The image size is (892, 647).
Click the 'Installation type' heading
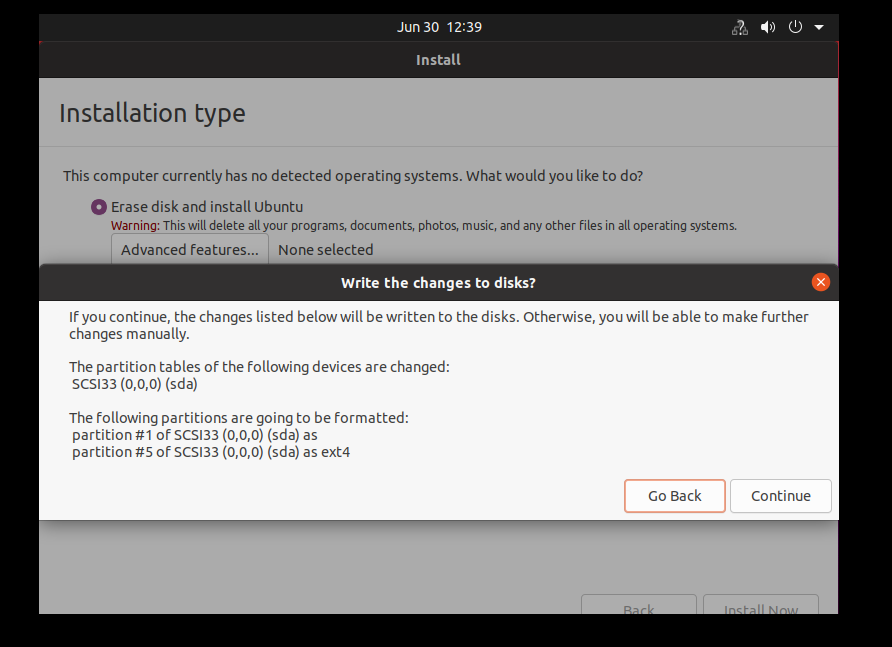click(152, 113)
